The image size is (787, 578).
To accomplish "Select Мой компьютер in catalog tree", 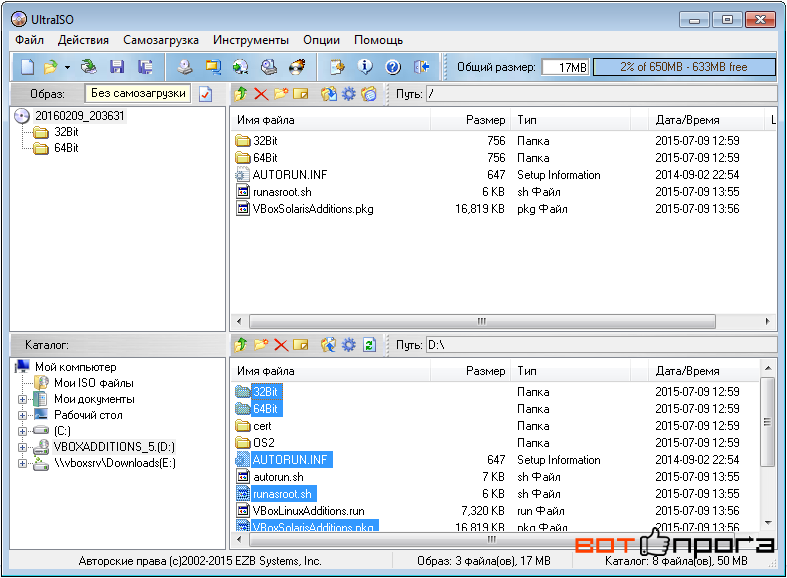I will pos(76,367).
